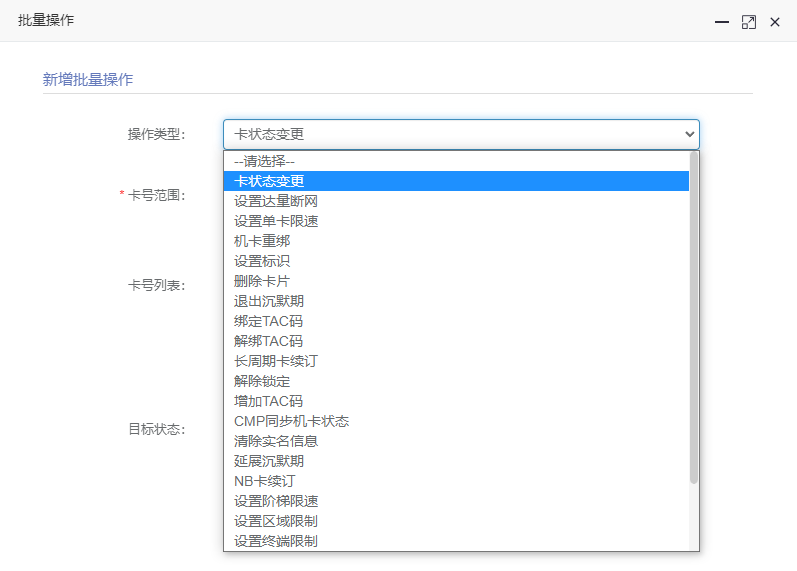
Task: Pick 解绑TAC码 in the dropdown
Action: (x=456, y=341)
